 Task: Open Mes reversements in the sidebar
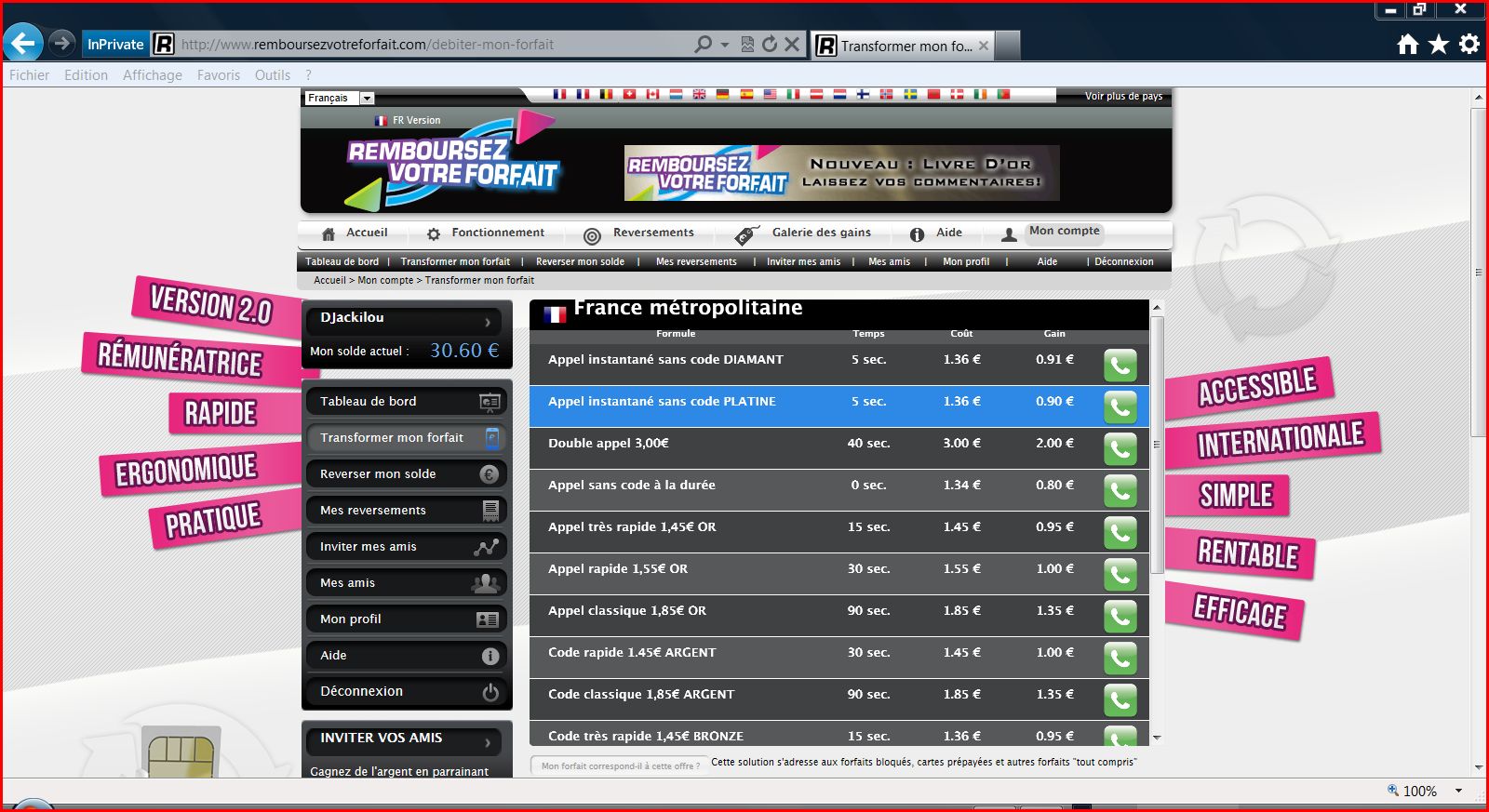(407, 511)
